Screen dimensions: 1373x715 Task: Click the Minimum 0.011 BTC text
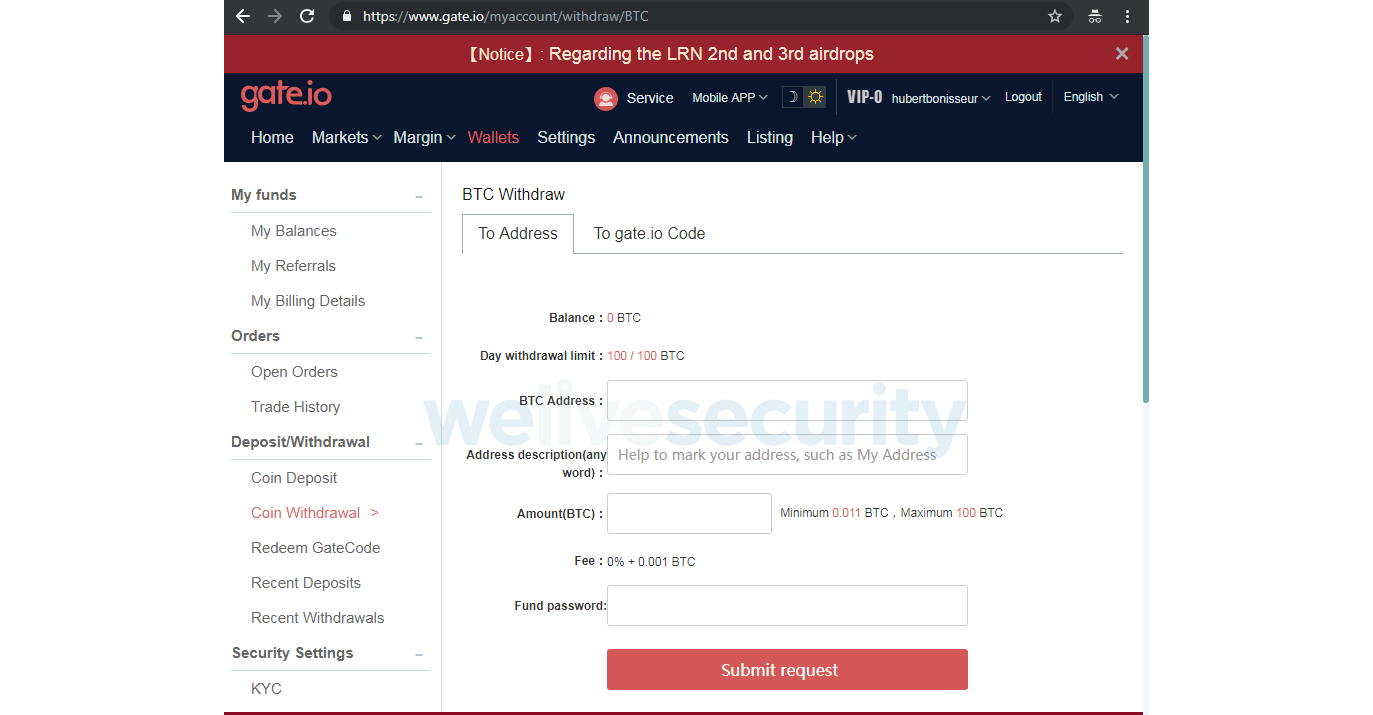(834, 513)
